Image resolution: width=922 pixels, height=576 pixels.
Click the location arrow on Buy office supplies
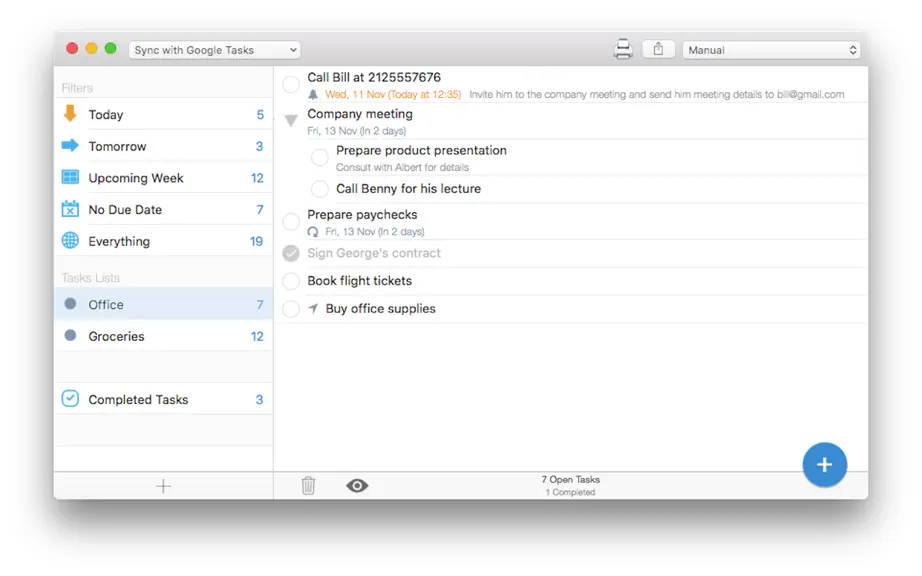coord(313,308)
